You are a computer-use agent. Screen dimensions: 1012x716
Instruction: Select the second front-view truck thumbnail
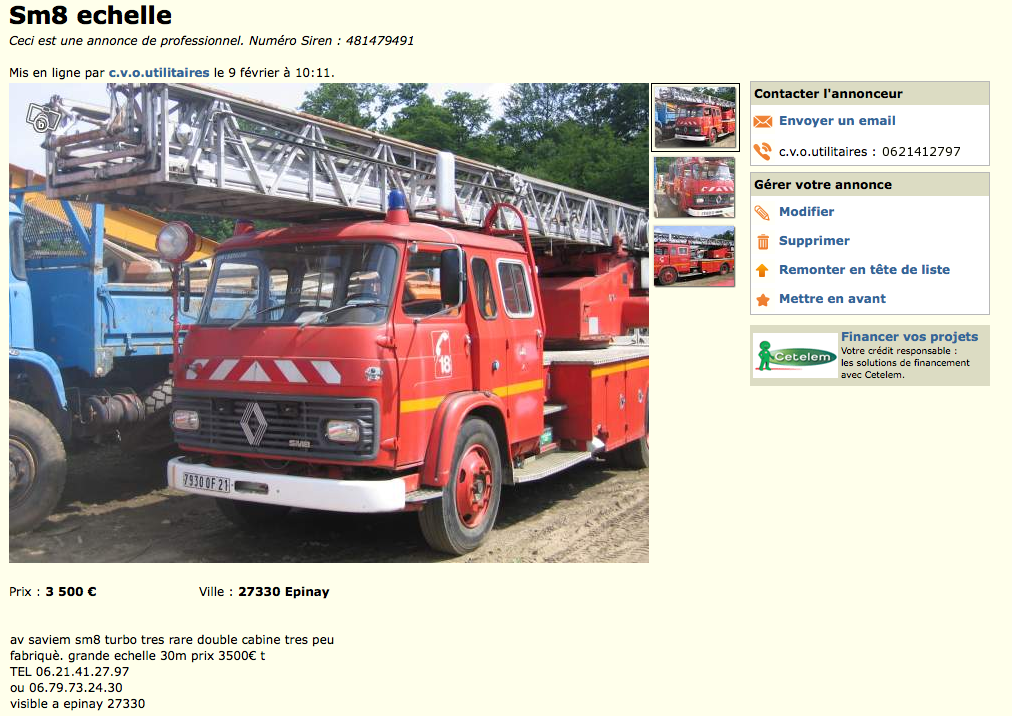[x=694, y=187]
